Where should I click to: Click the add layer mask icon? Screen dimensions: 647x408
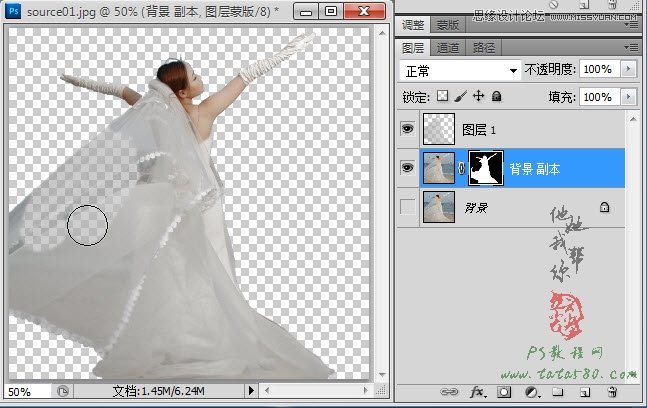point(504,391)
